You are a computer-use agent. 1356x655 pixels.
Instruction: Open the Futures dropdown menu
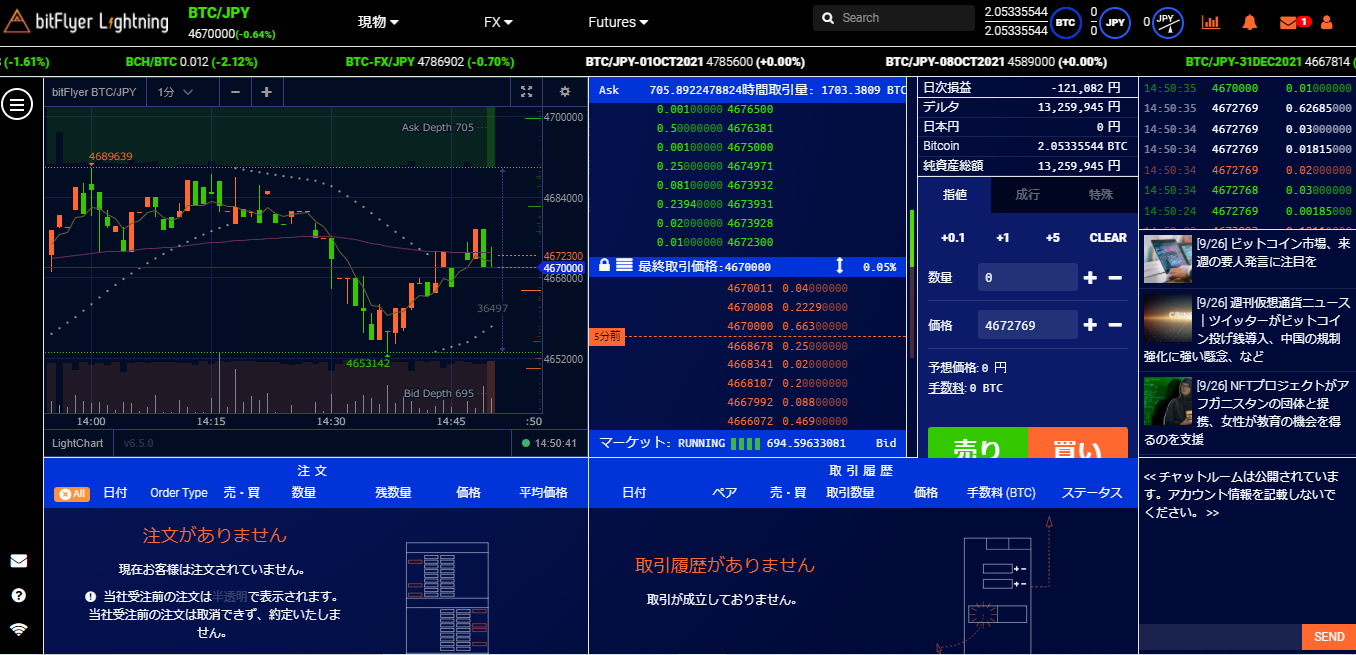click(618, 22)
